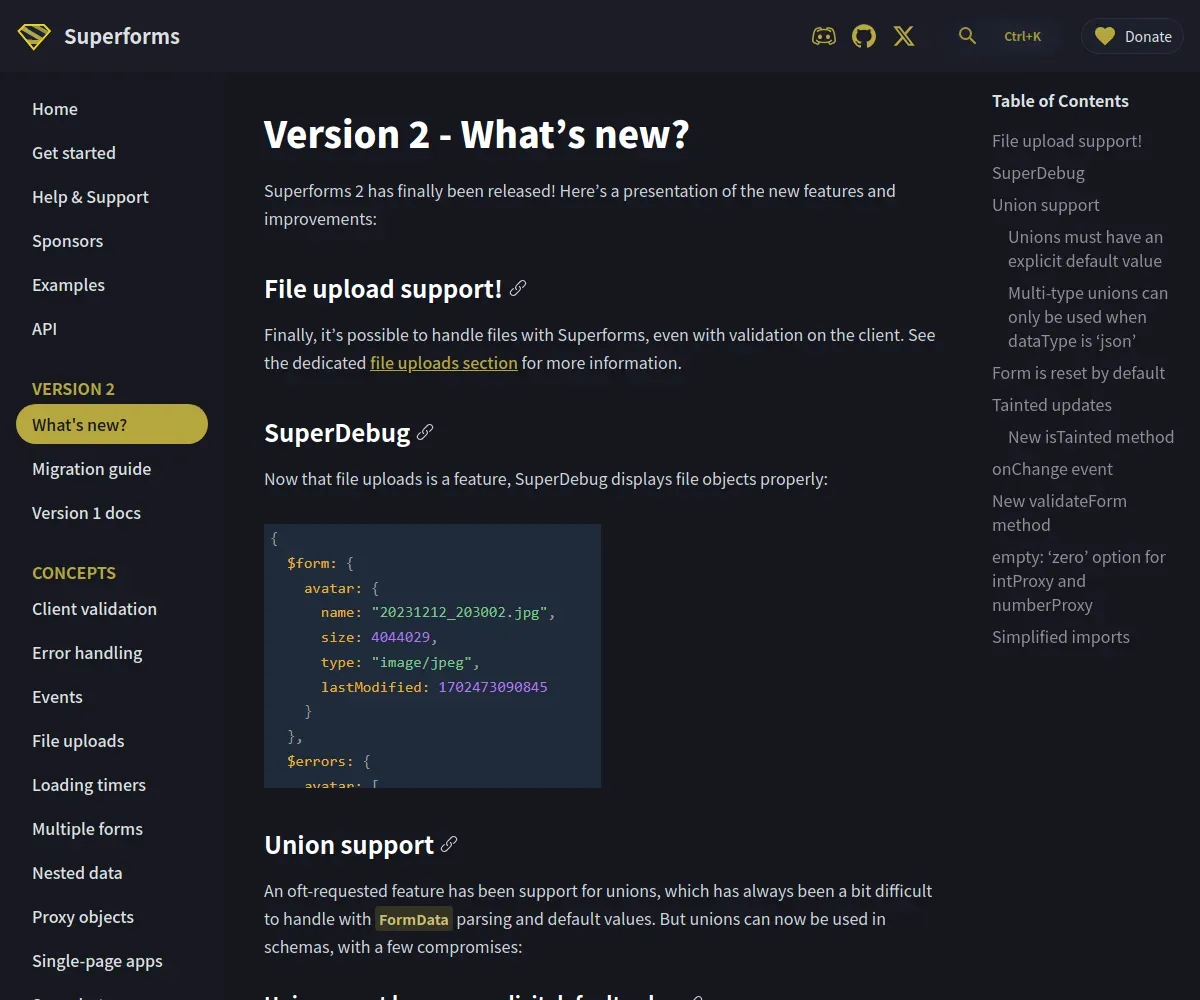Jump to Tainted updates section
Viewport: 1200px width, 1000px height.
[x=1052, y=405]
